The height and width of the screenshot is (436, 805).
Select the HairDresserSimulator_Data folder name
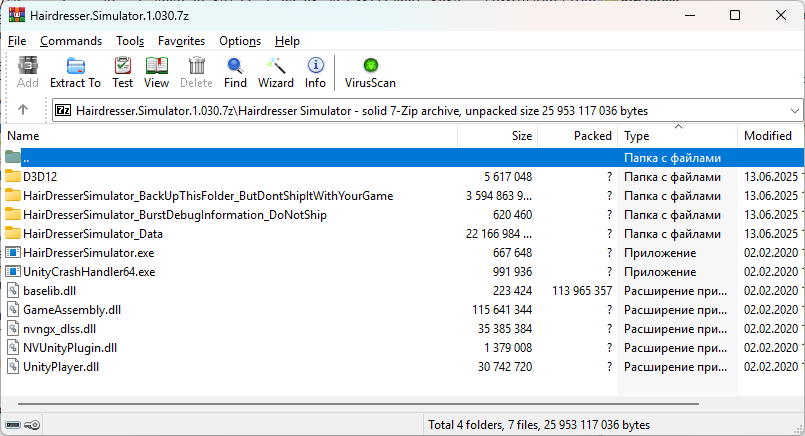93,234
